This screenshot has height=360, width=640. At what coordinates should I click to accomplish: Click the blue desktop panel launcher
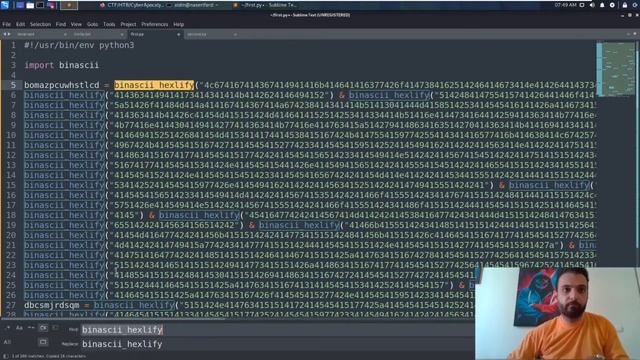click(x=20, y=5)
